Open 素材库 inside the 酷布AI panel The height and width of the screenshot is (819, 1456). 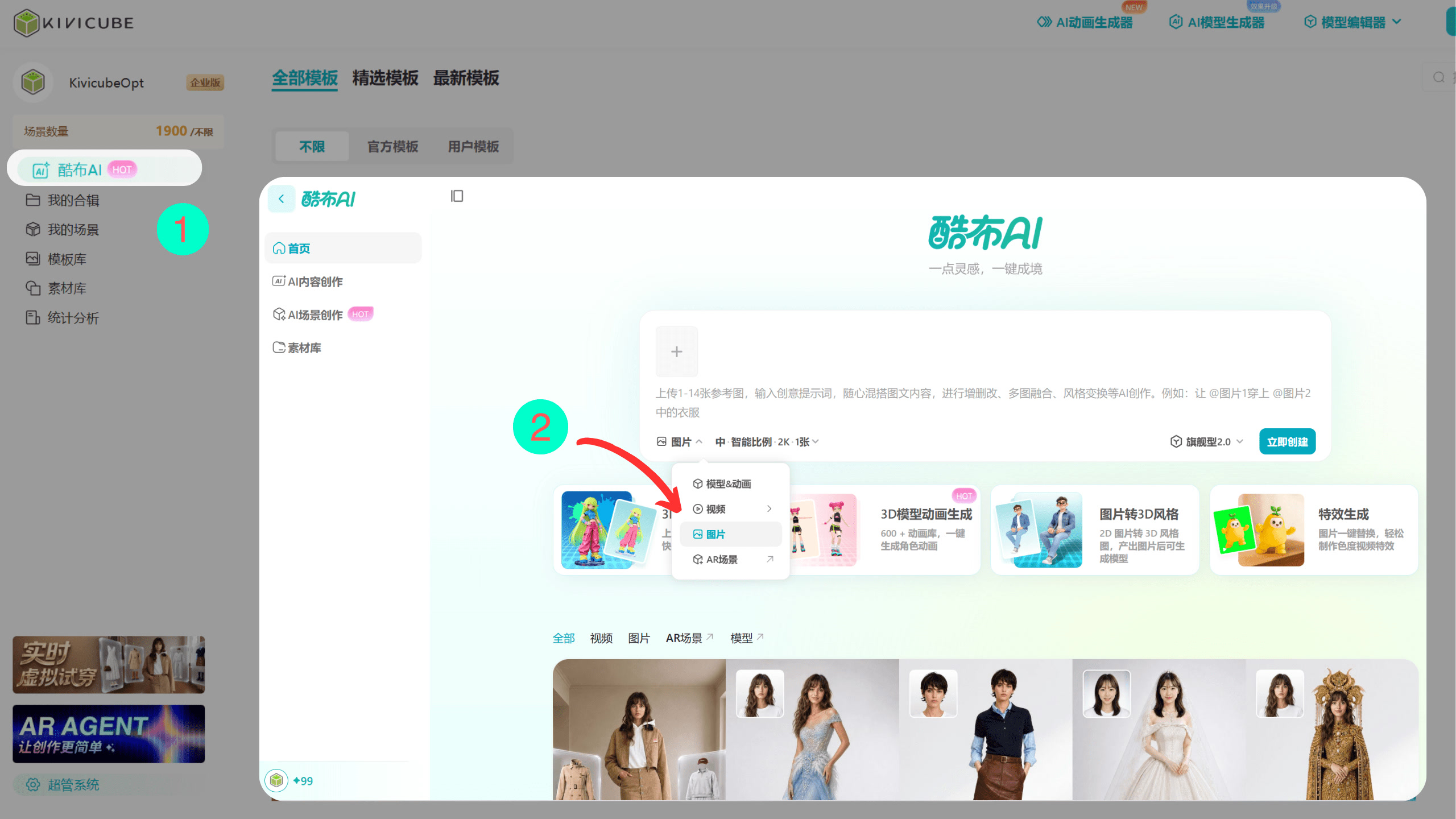coord(297,348)
